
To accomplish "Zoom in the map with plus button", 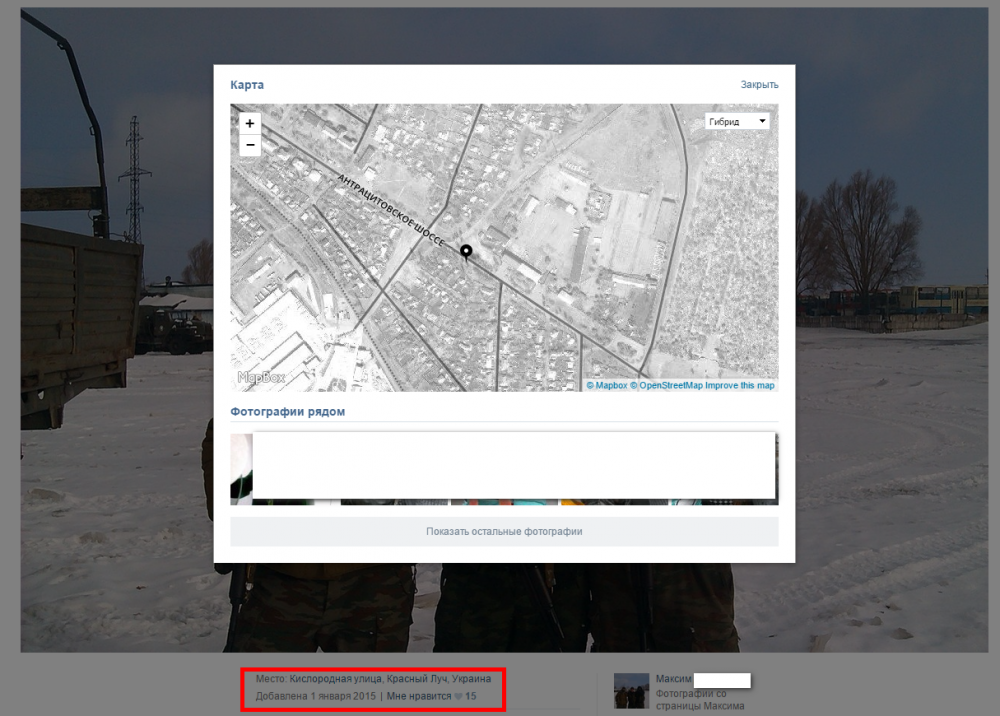I will coord(250,123).
